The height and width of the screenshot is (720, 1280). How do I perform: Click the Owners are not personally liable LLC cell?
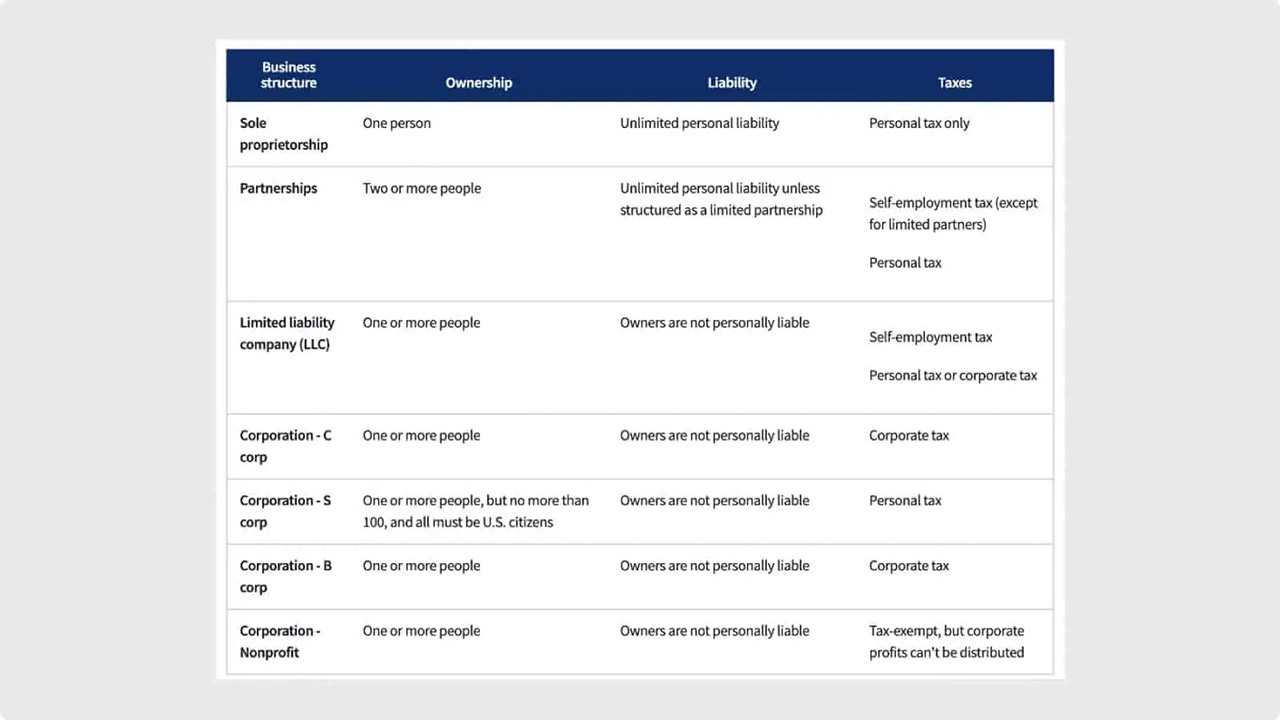[x=714, y=322]
